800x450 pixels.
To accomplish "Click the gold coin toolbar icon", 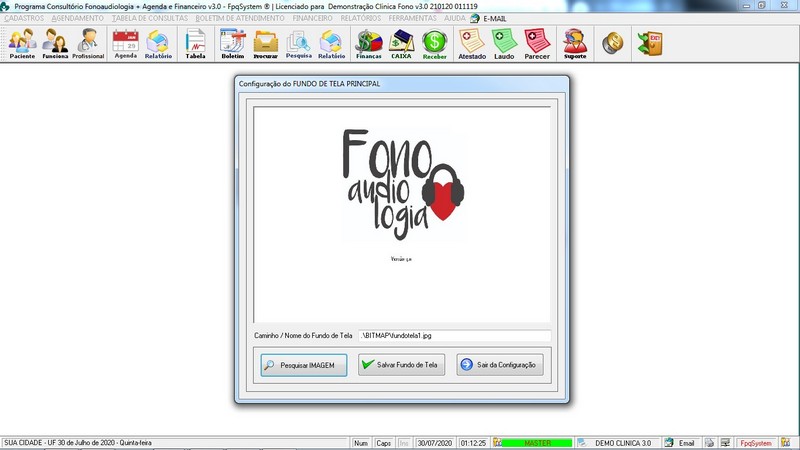I will click(613, 43).
